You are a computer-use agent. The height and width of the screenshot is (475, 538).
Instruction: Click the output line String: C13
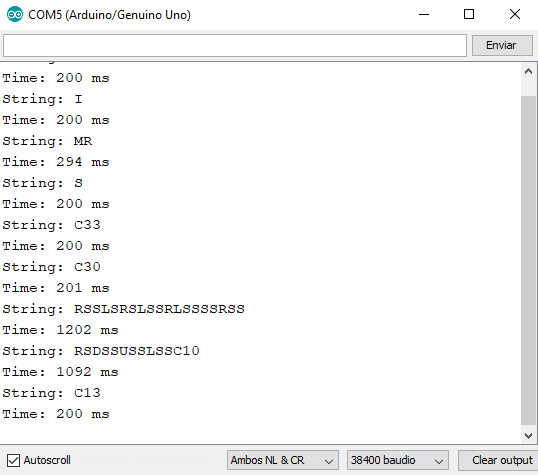coord(51,393)
